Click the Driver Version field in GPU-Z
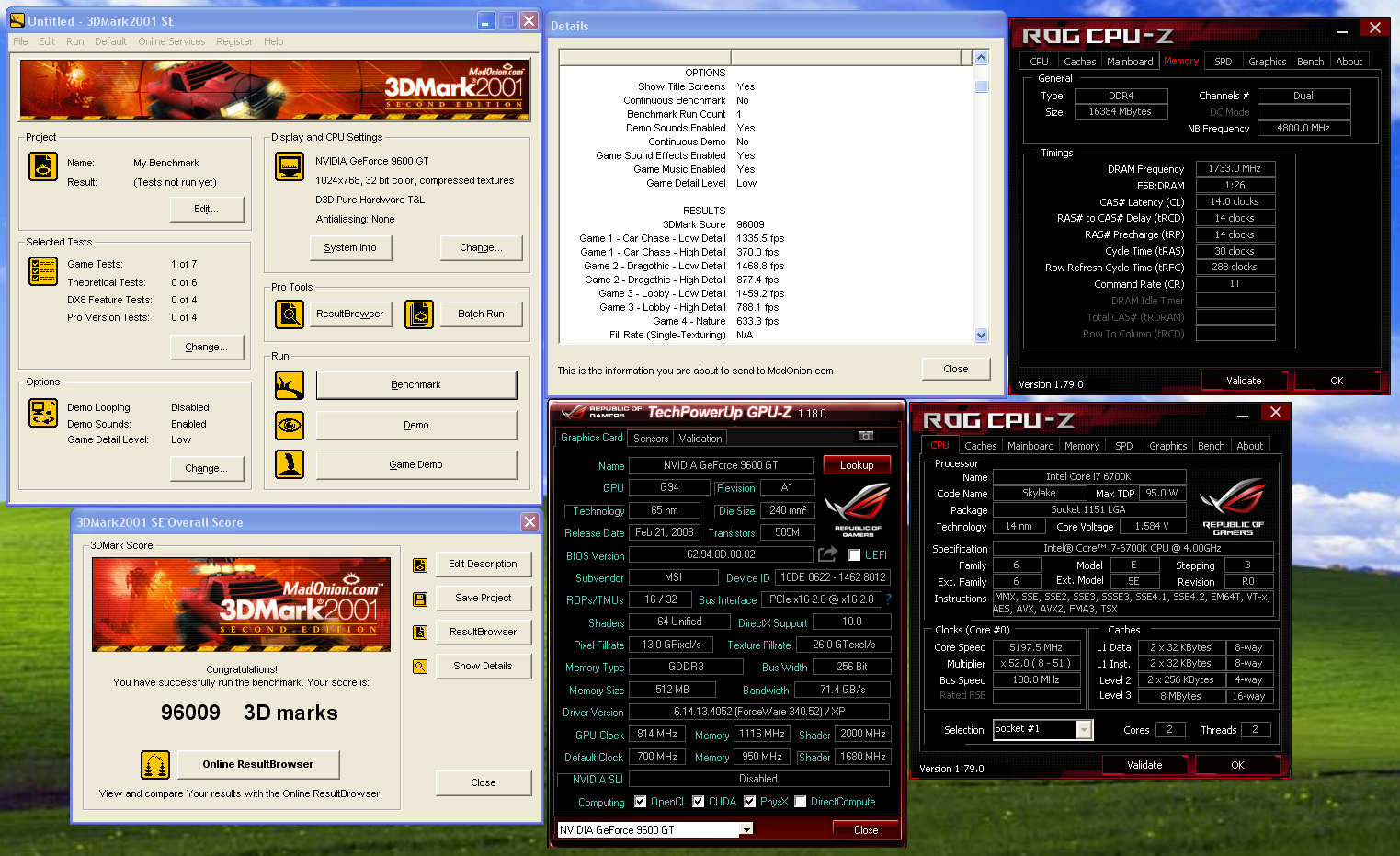1400x856 pixels. click(759, 712)
